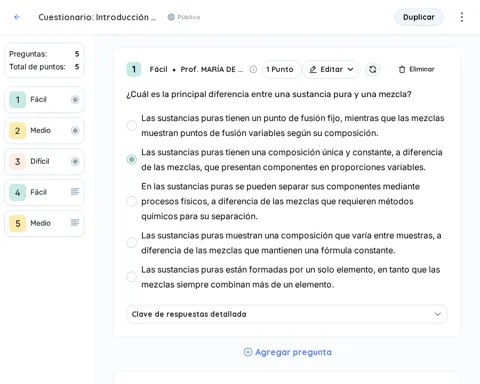Click multiple-choice icon on sidebar question 3
This screenshot has height=384, width=480.
[x=75, y=161]
